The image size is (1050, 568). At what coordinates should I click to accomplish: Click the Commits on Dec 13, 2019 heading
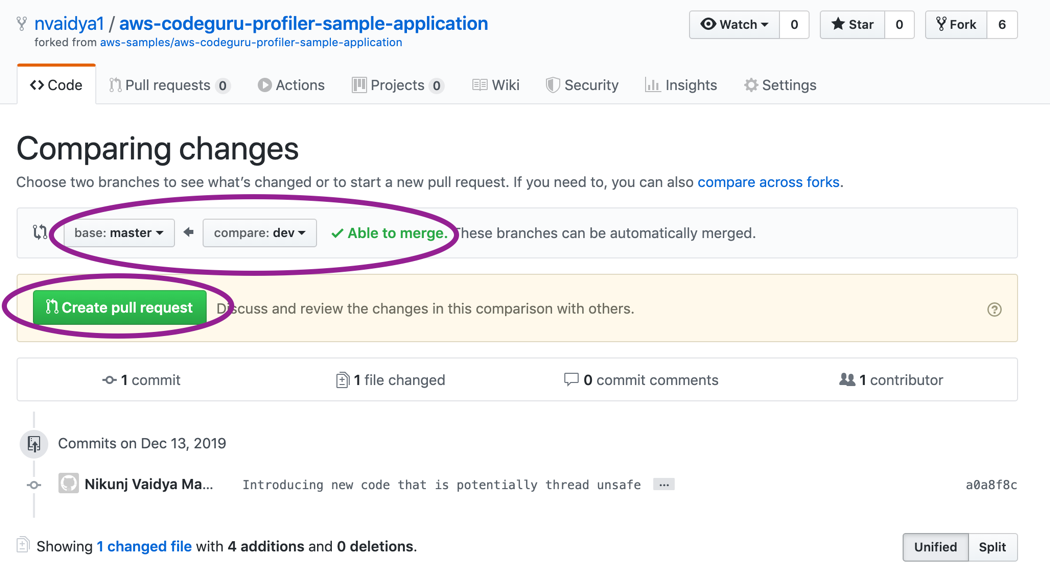coord(142,443)
